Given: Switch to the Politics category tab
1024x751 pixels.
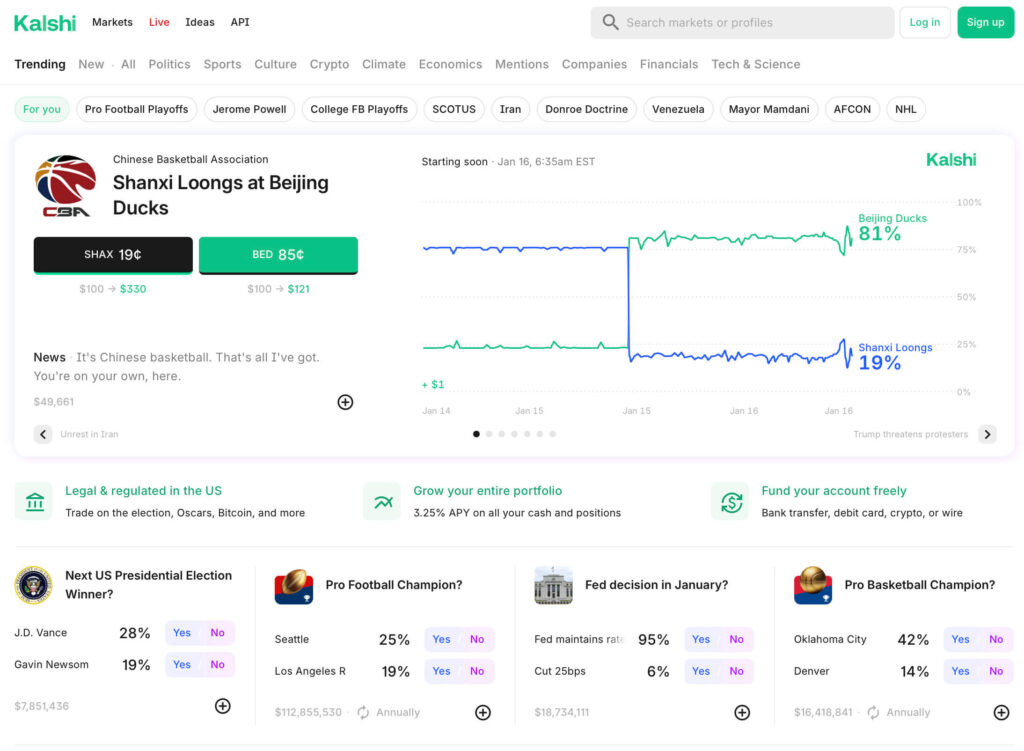Looking at the screenshot, I should (169, 64).
